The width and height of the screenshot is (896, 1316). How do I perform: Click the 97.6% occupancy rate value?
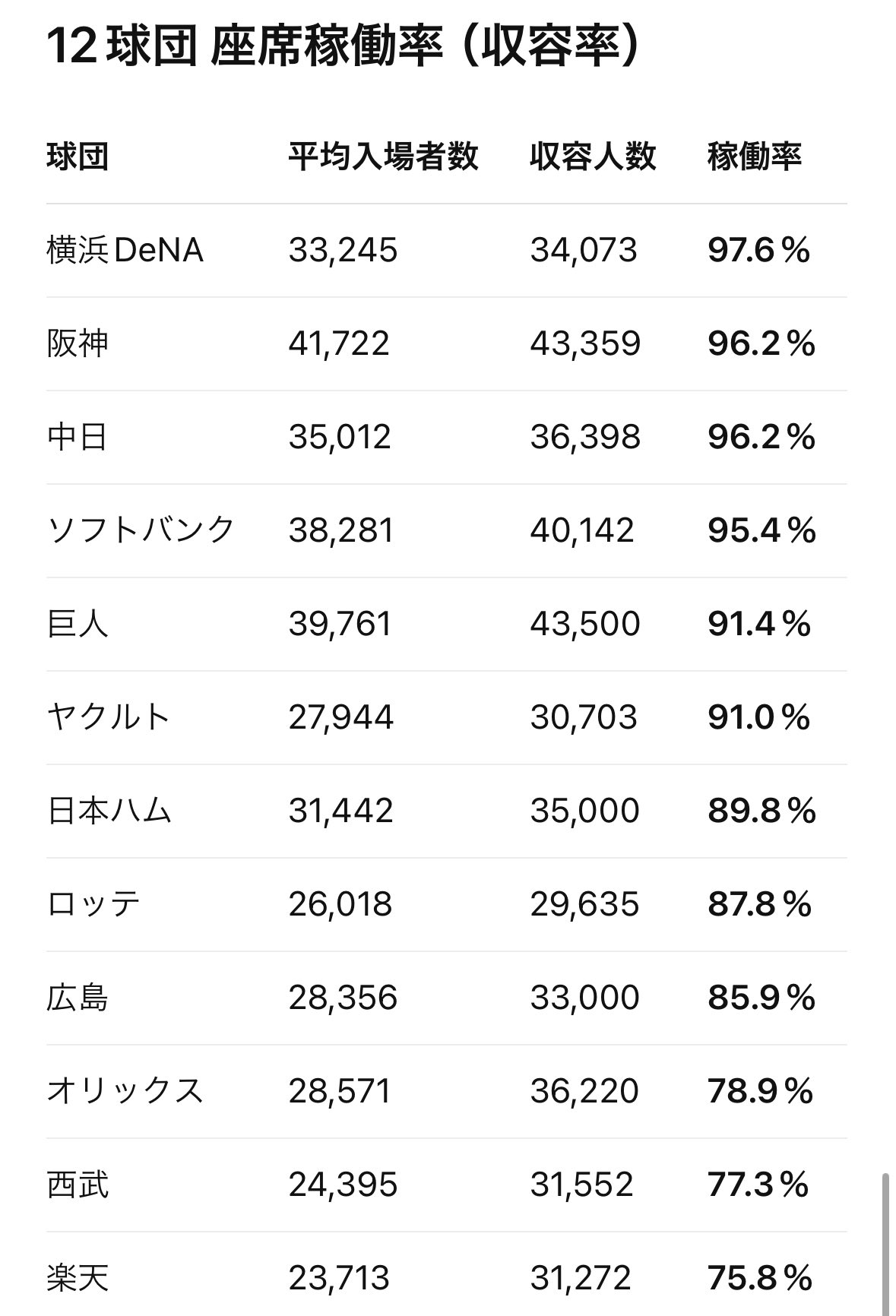758,250
